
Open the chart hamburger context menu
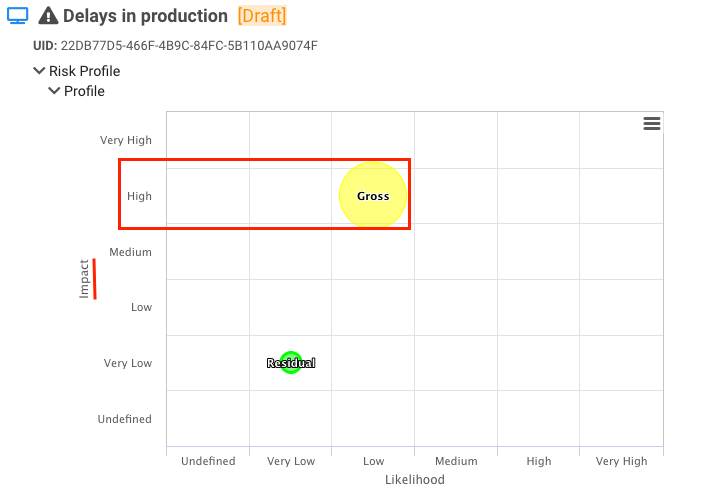pos(652,123)
